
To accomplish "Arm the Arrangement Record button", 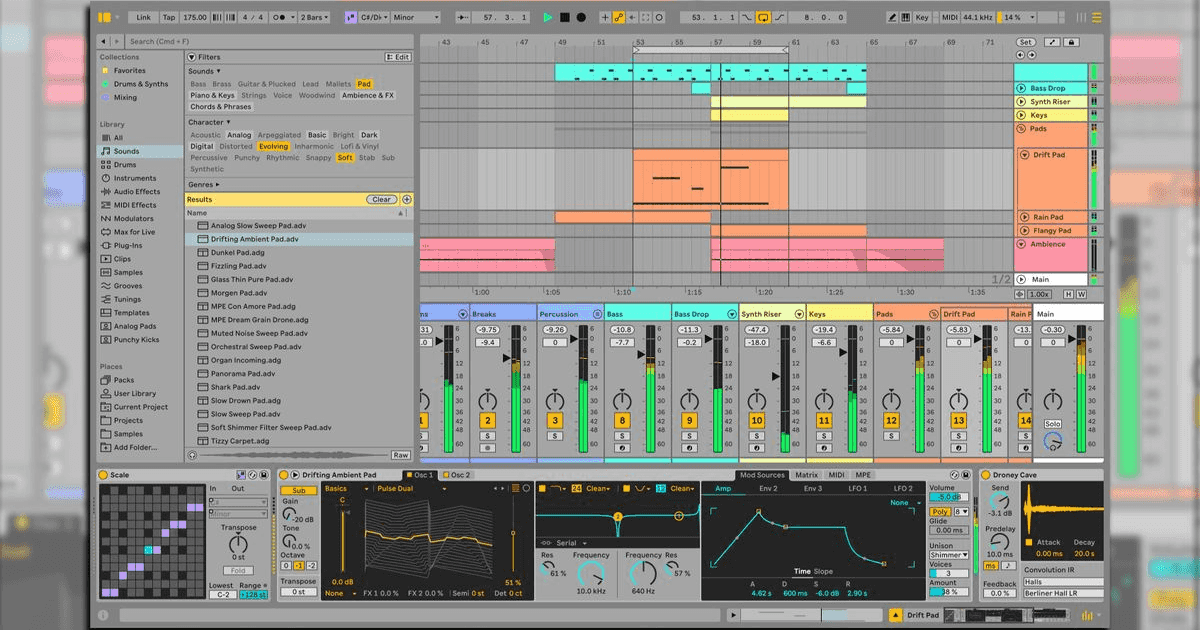I will tap(581, 17).
